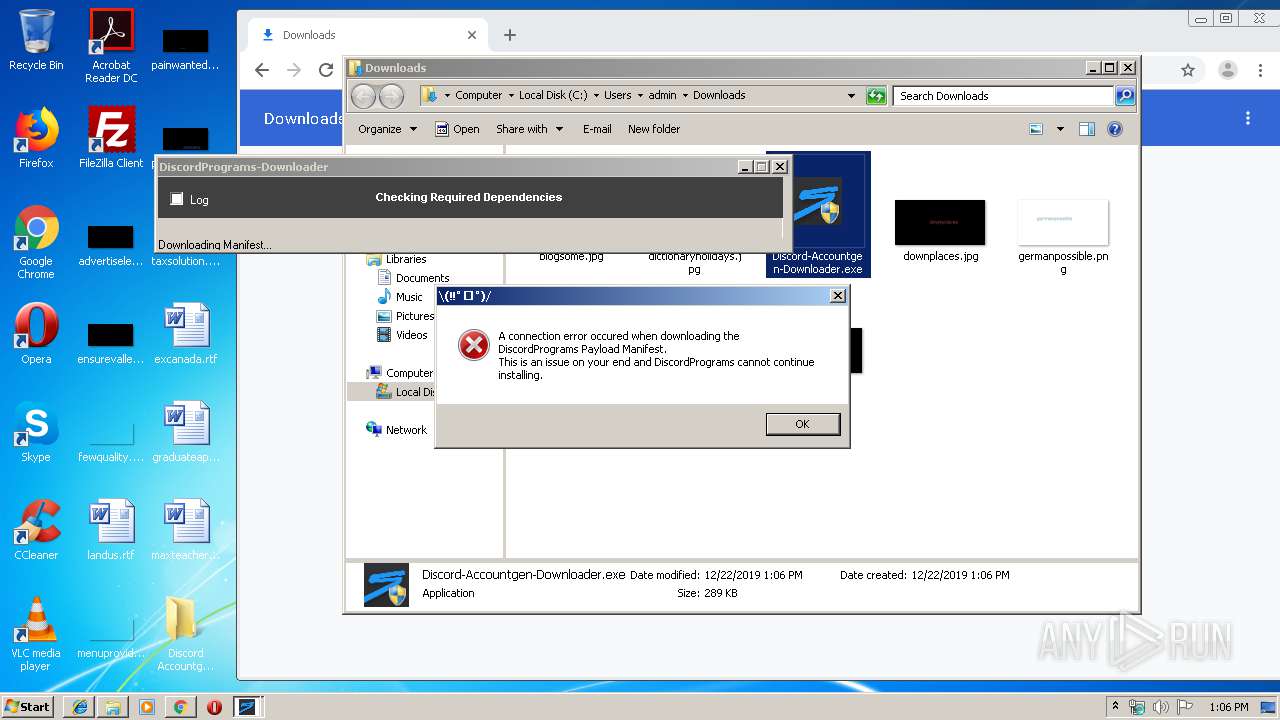This screenshot has height=720, width=1280.
Task: Toggle the Explorer preview pane icon
Action: point(1087,129)
